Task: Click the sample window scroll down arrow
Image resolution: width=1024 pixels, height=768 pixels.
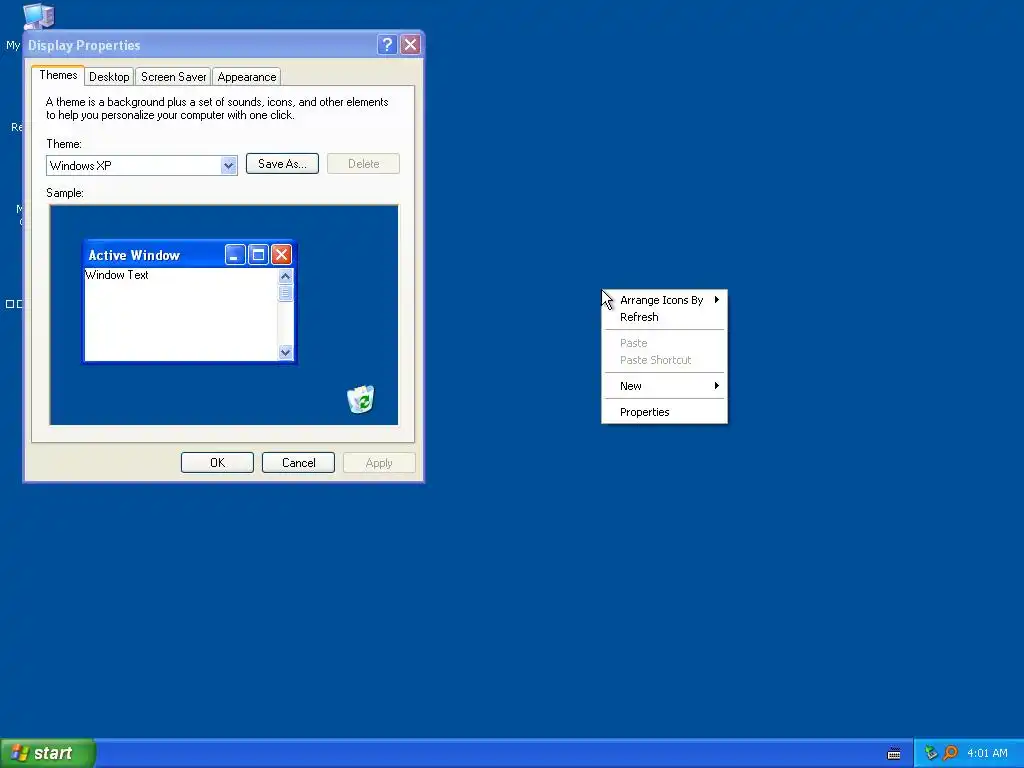Action: pos(285,352)
